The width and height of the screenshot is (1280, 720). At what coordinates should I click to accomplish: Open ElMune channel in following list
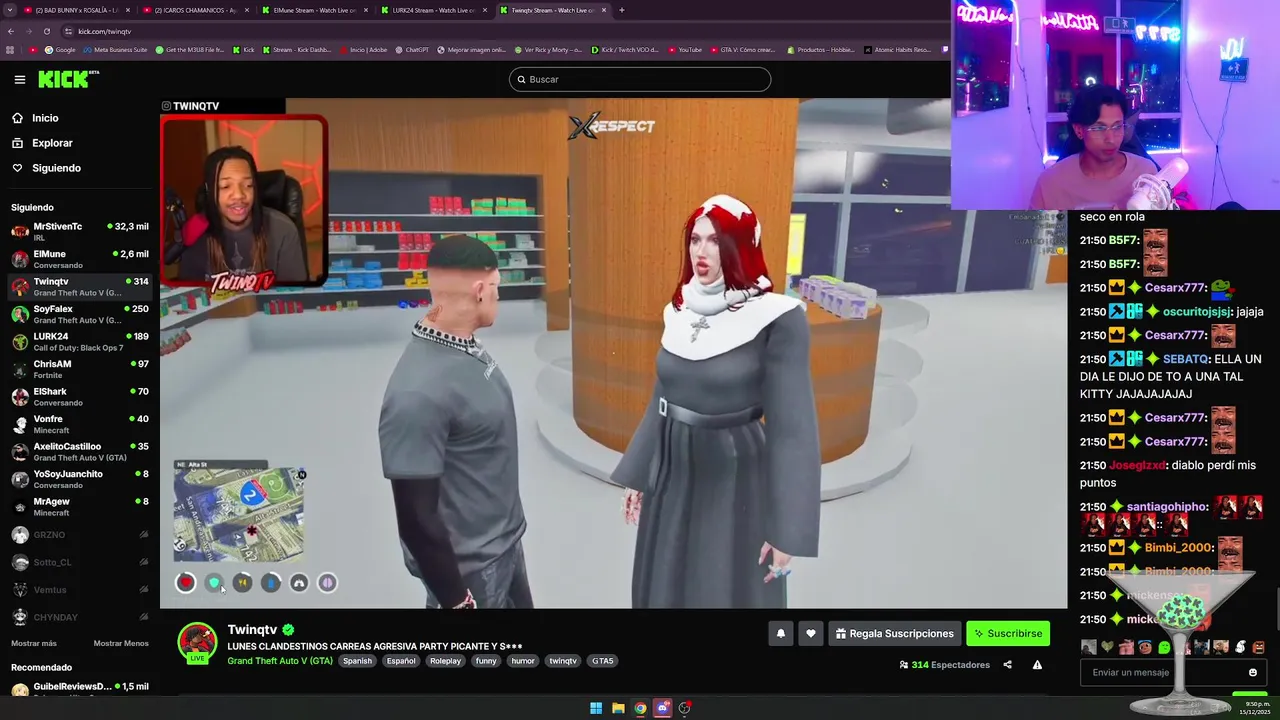(x=80, y=259)
